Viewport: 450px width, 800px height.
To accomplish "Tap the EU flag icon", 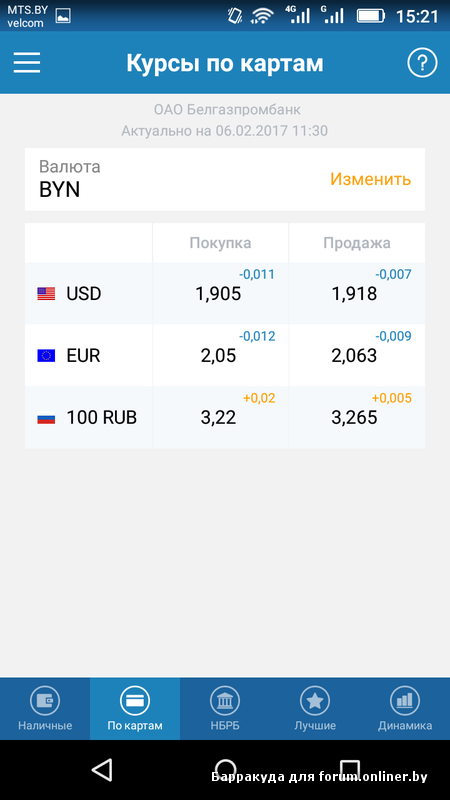I will pos(46,356).
